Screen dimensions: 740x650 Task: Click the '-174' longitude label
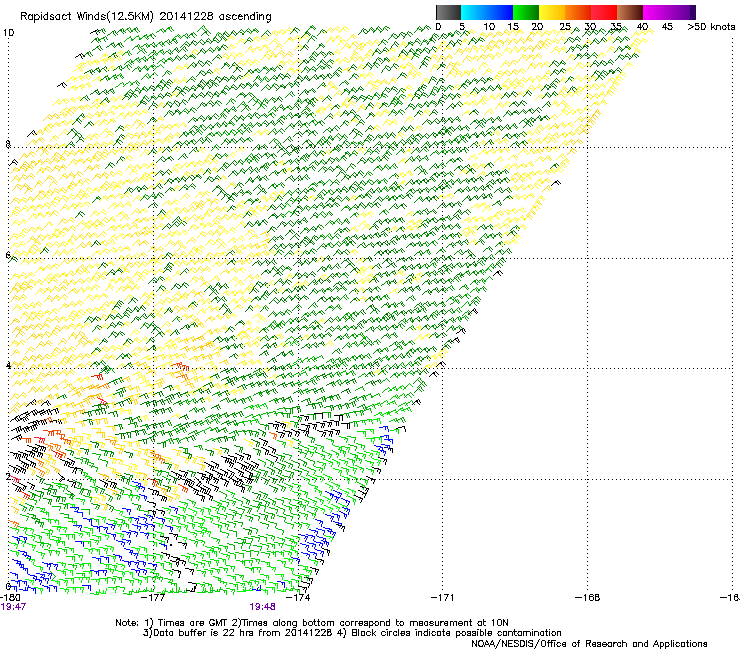[x=299, y=598]
